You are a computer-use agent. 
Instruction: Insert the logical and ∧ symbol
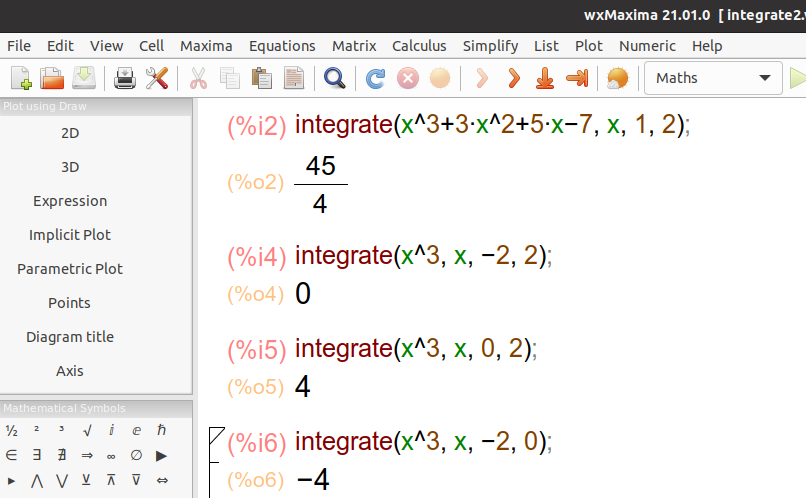[x=36, y=481]
